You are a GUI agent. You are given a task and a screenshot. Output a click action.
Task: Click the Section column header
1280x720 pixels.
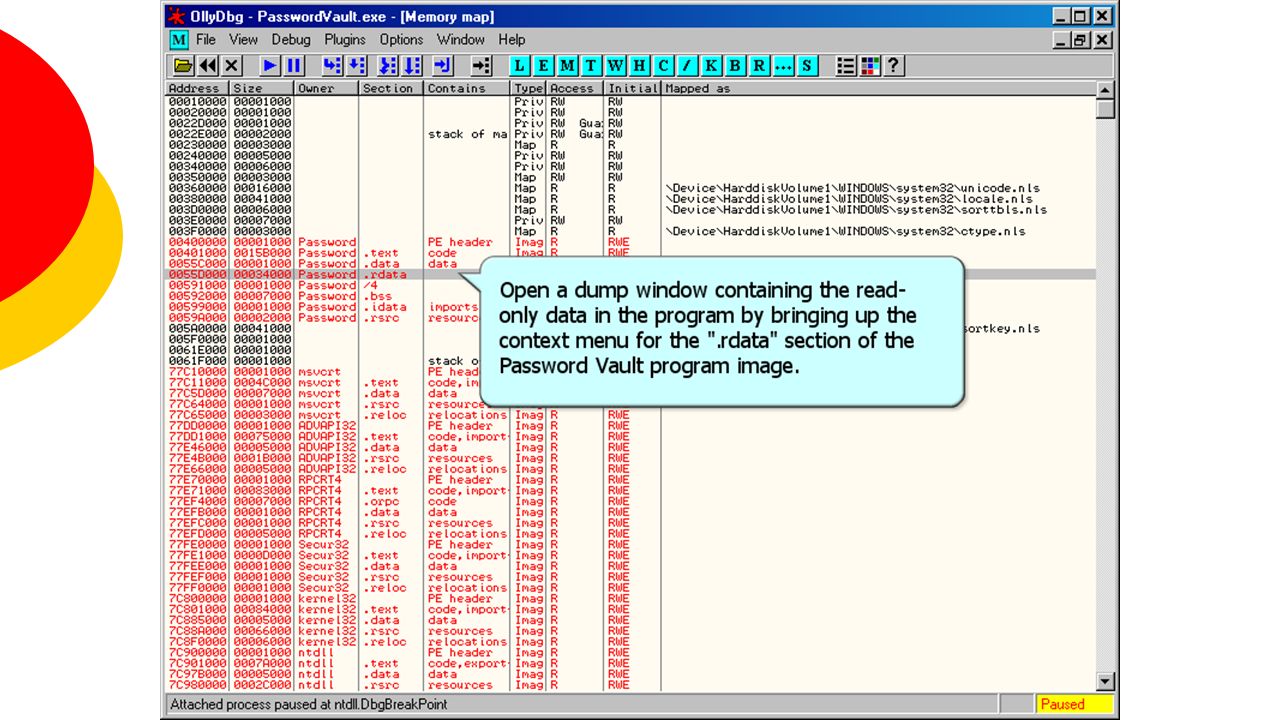391,88
